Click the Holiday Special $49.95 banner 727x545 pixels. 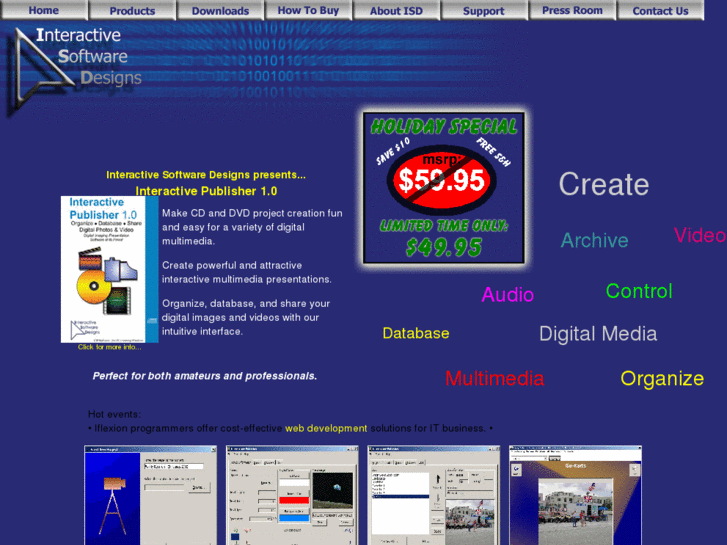point(444,187)
